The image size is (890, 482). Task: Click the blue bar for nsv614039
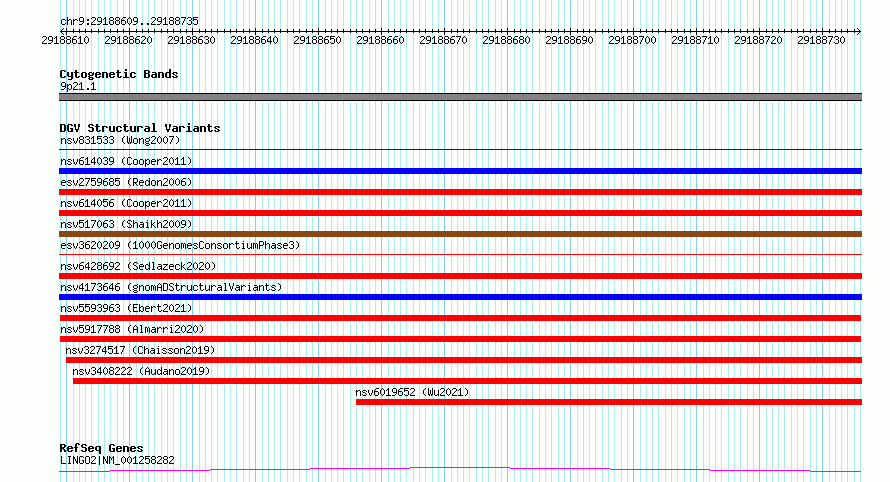coord(460,171)
